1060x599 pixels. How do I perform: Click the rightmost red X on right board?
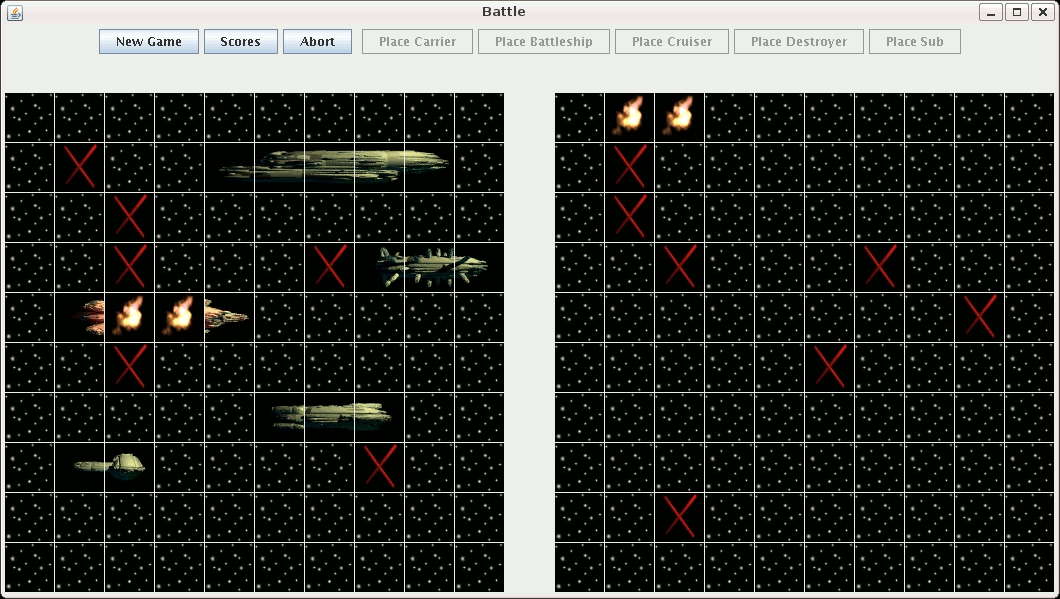pyautogui.click(x=979, y=317)
